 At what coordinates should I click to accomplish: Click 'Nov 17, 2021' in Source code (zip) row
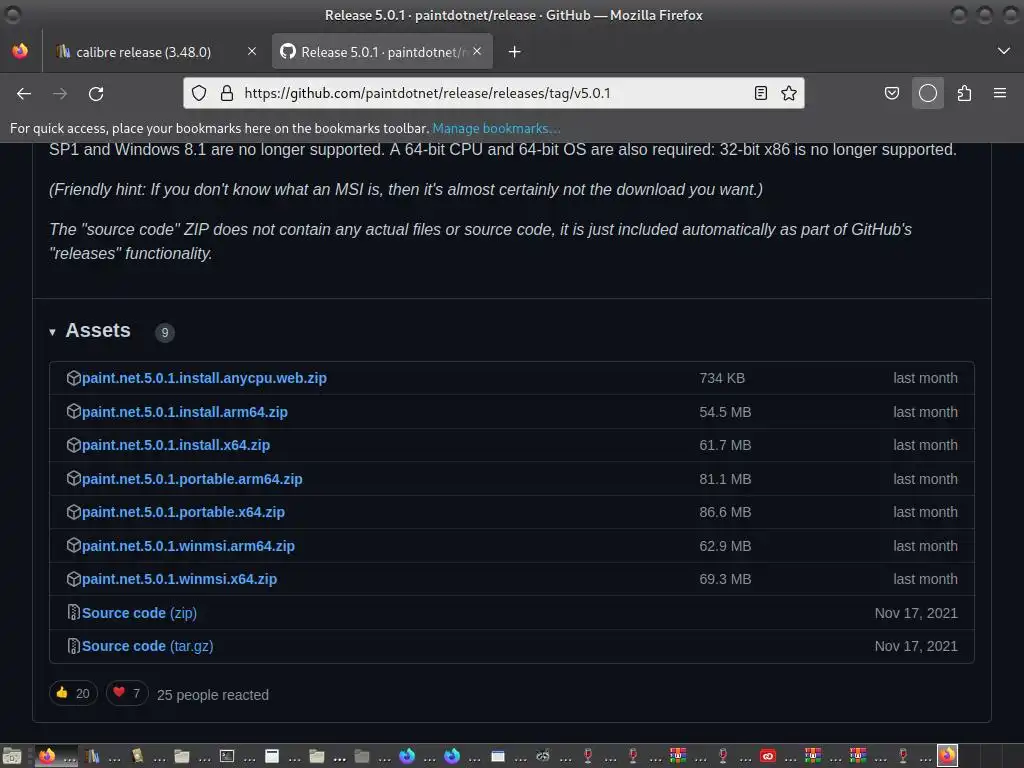point(916,613)
